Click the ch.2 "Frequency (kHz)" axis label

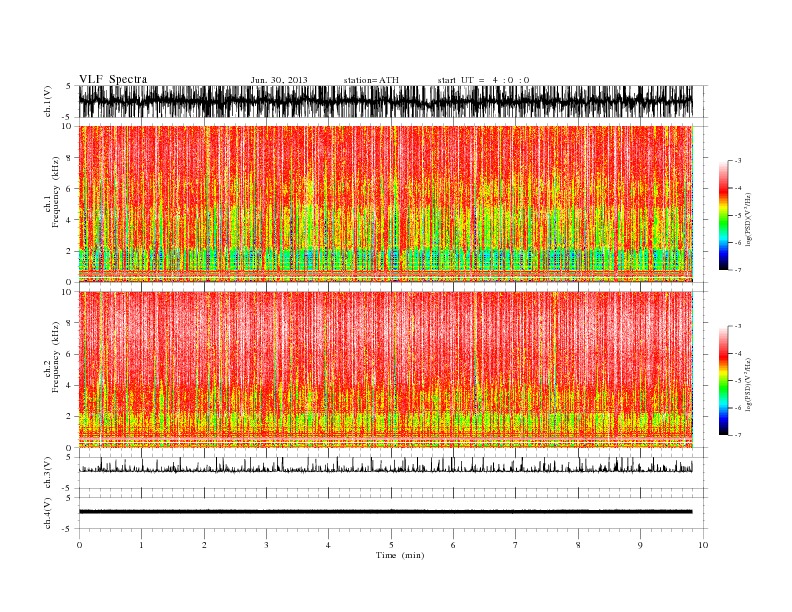(x=55, y=358)
